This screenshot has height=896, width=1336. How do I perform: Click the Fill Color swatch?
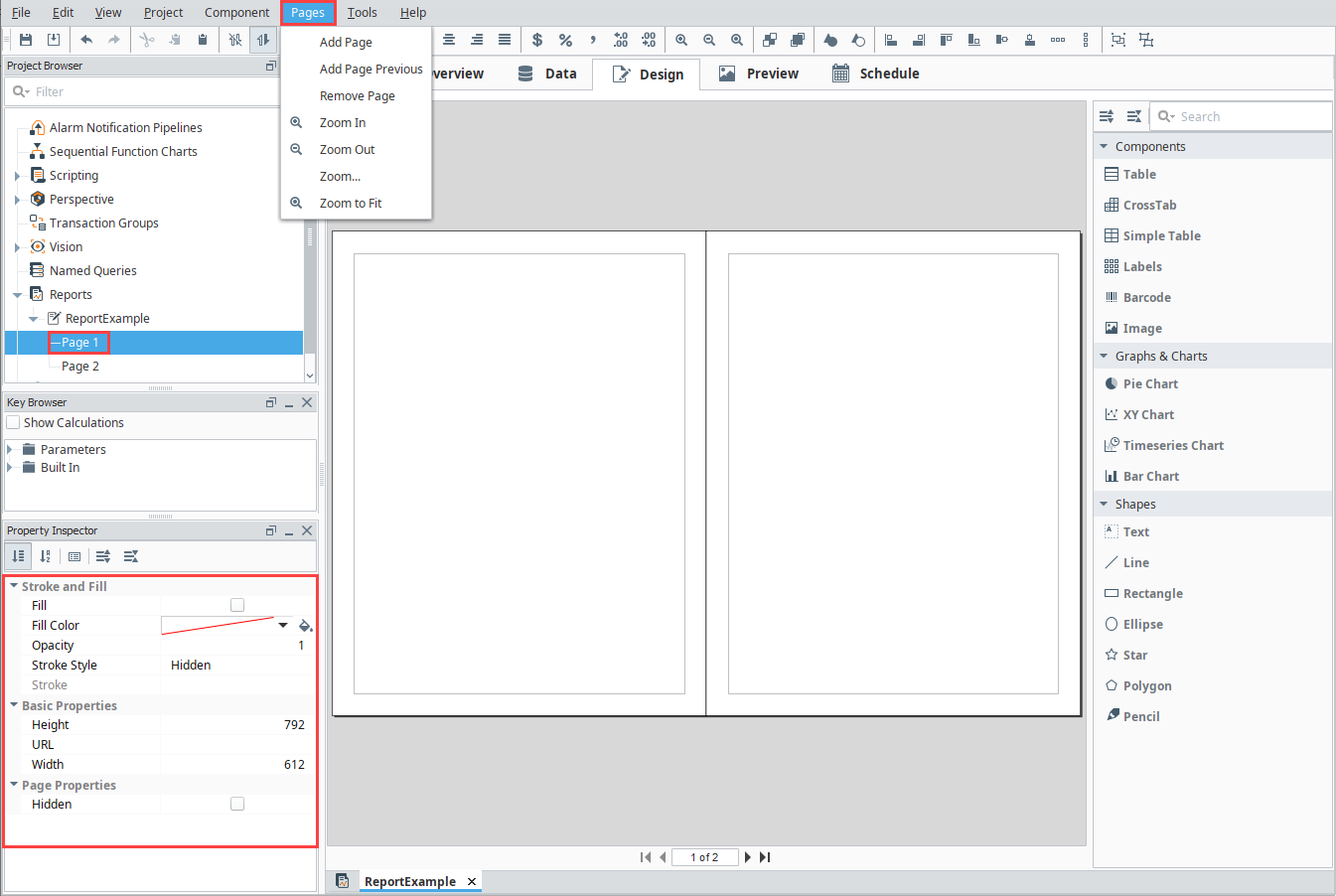tap(218, 626)
